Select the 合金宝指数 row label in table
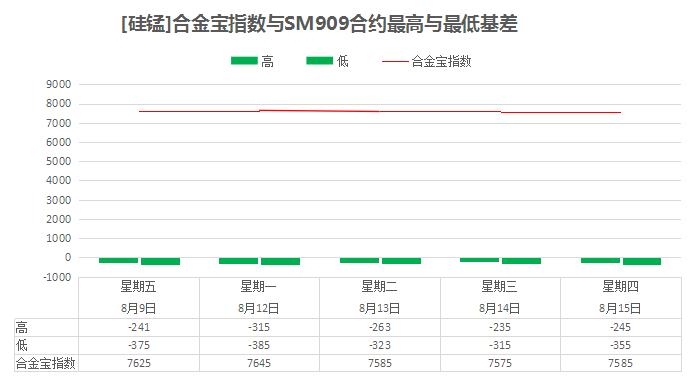This screenshot has height=386, width=696. pos(45,363)
